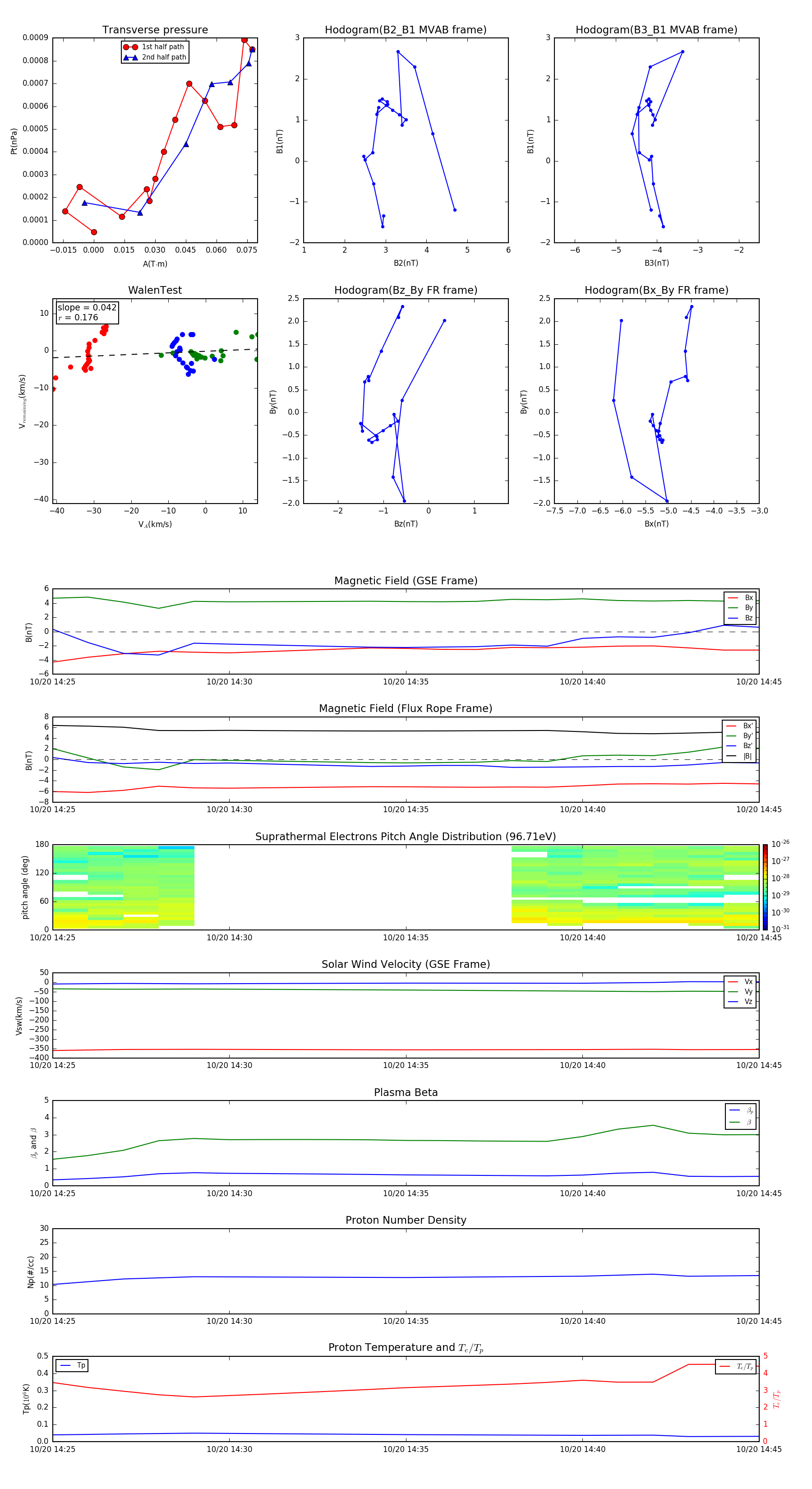Click 'VA(km/s)' axis label in WalenTest
The image size is (812, 1489).
(x=155, y=524)
